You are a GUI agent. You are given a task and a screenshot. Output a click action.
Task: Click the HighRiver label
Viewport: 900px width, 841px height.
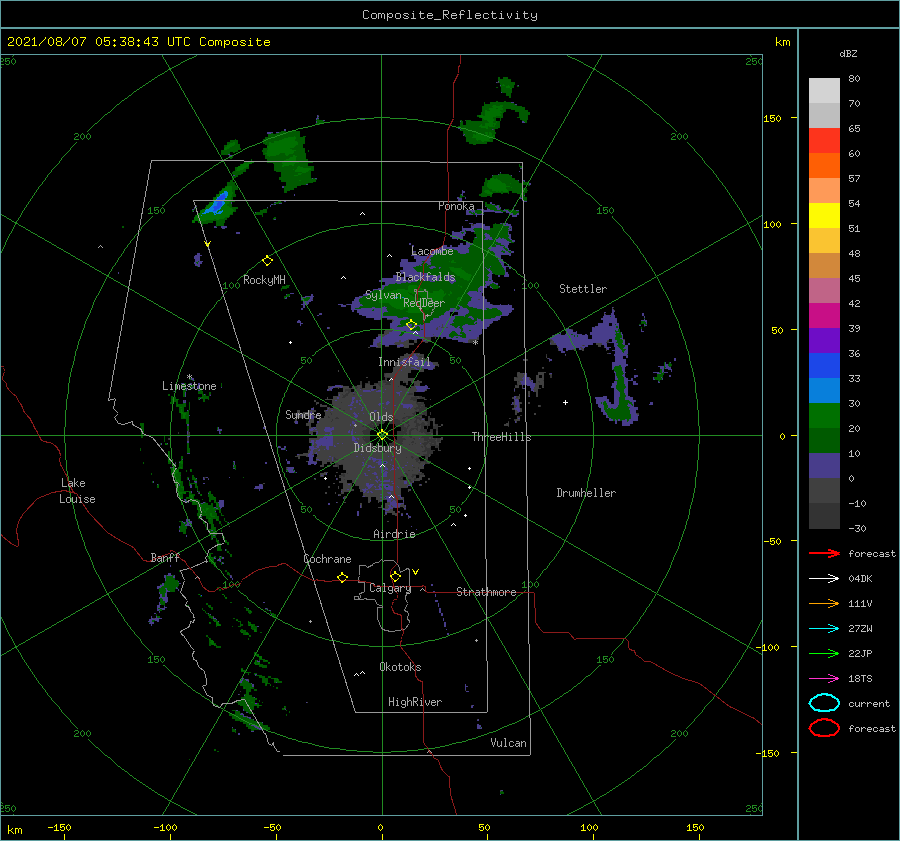click(415, 703)
